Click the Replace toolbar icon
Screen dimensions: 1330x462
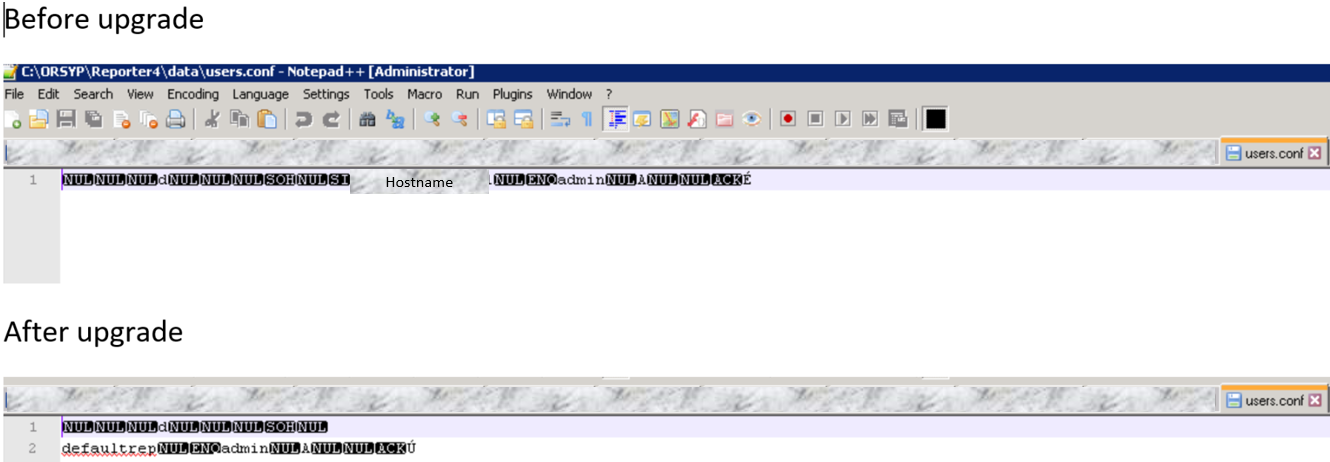(395, 120)
